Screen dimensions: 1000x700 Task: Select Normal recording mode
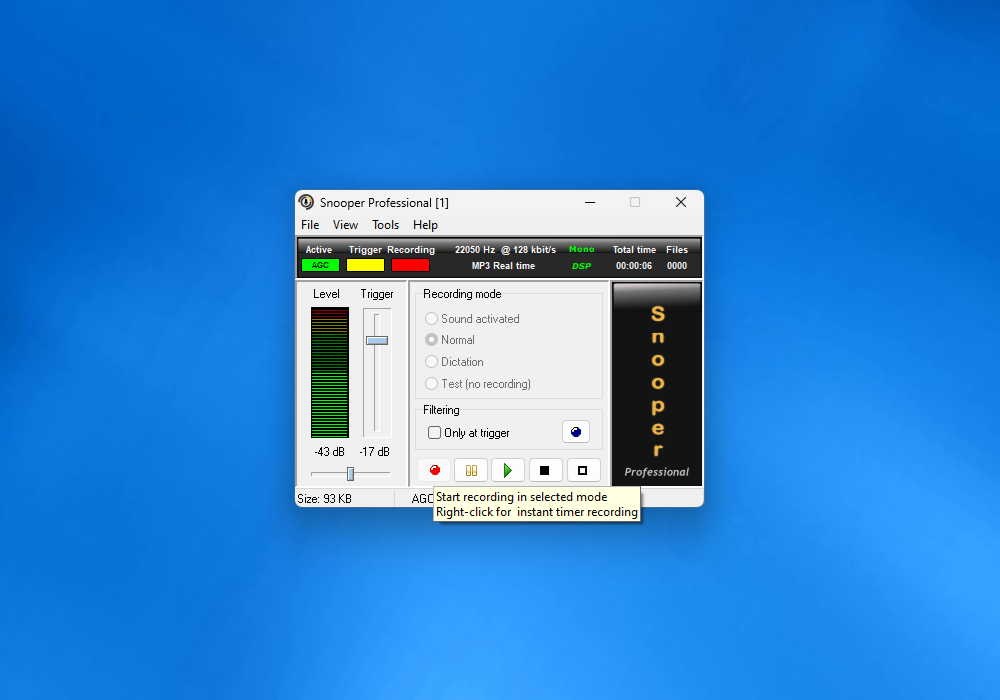pos(450,340)
